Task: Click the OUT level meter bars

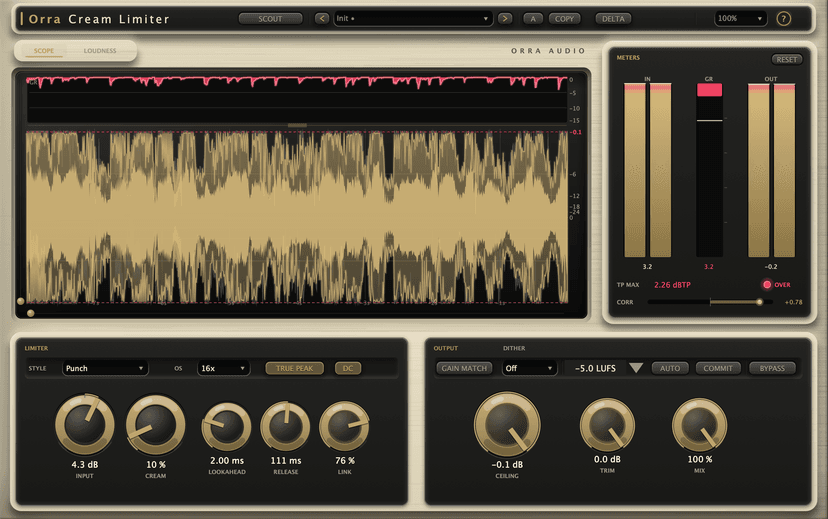Action: point(771,170)
